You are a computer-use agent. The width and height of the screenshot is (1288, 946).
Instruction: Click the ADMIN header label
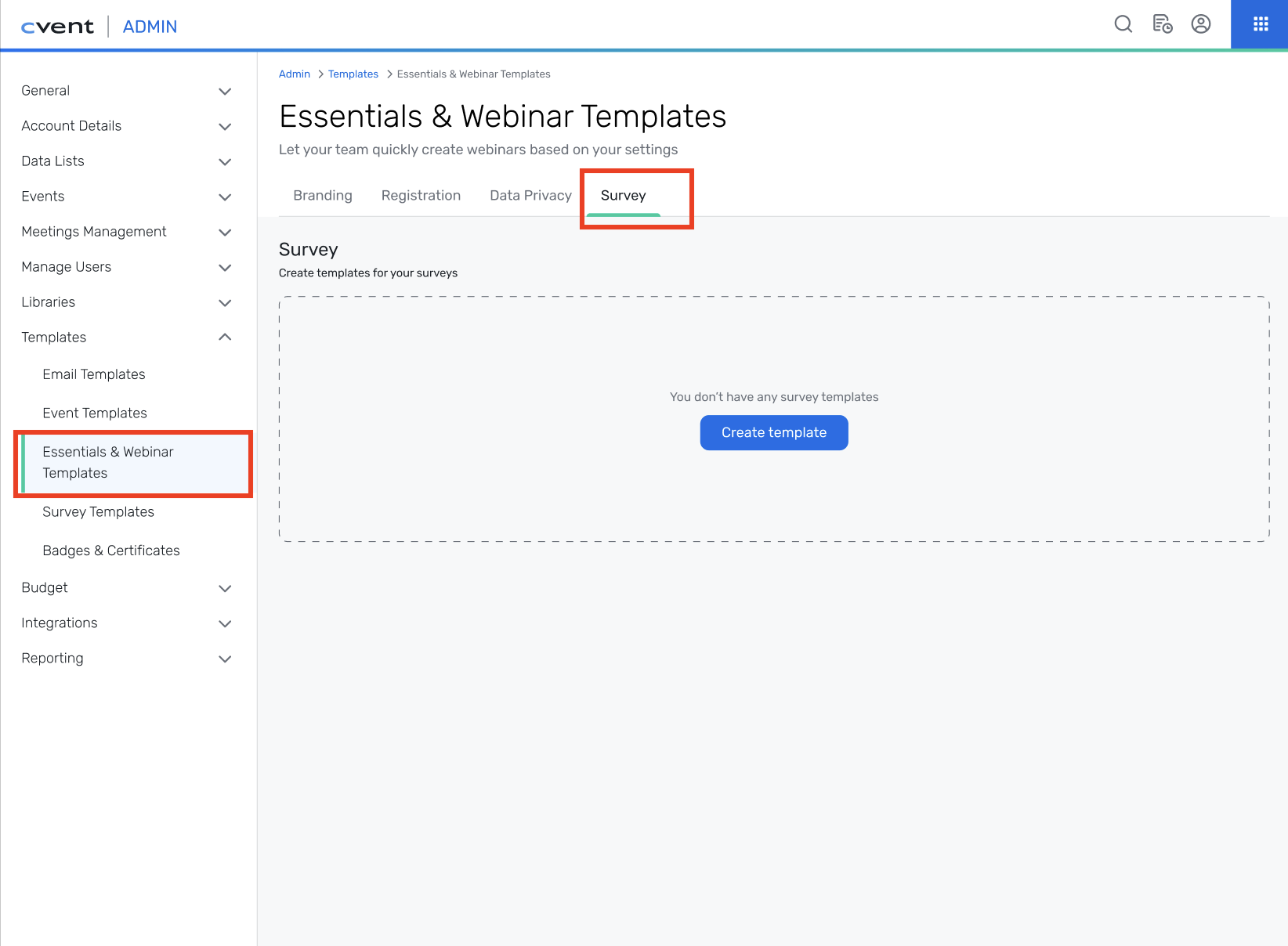150,27
